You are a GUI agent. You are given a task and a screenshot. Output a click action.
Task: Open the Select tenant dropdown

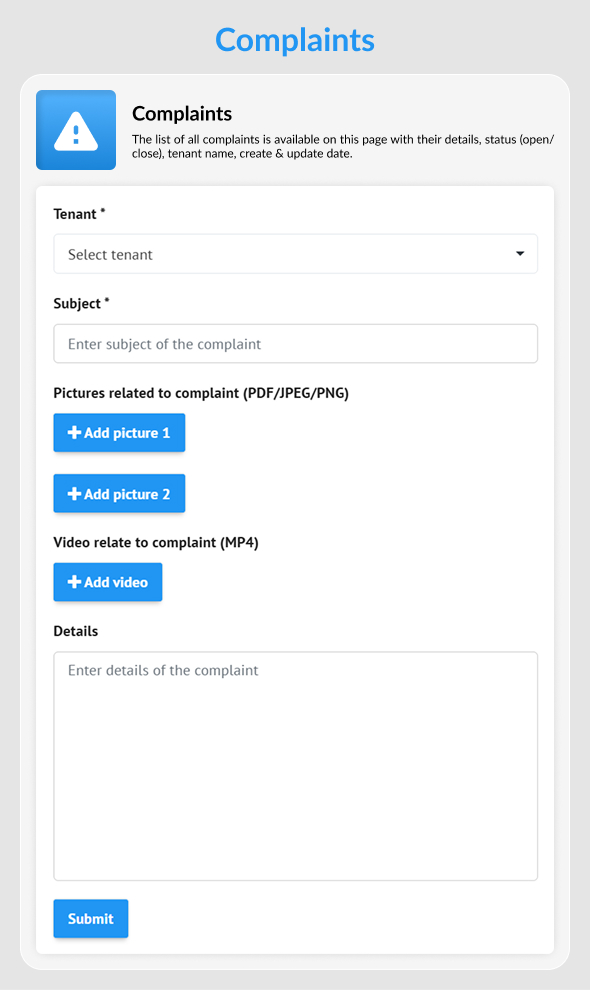(296, 254)
